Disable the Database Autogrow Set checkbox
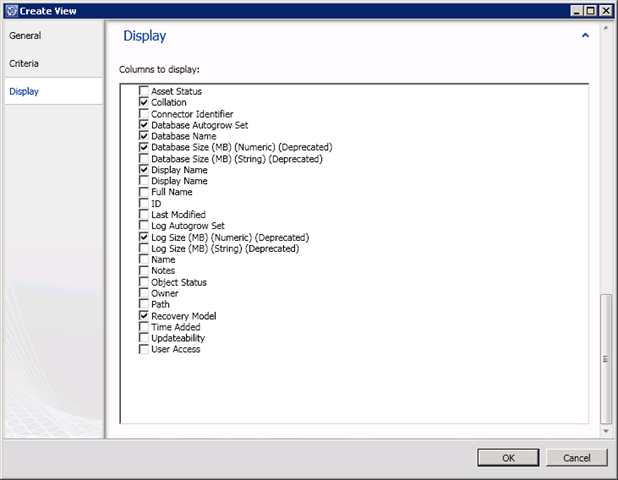Image resolution: width=618 pixels, height=480 pixels. [x=144, y=125]
